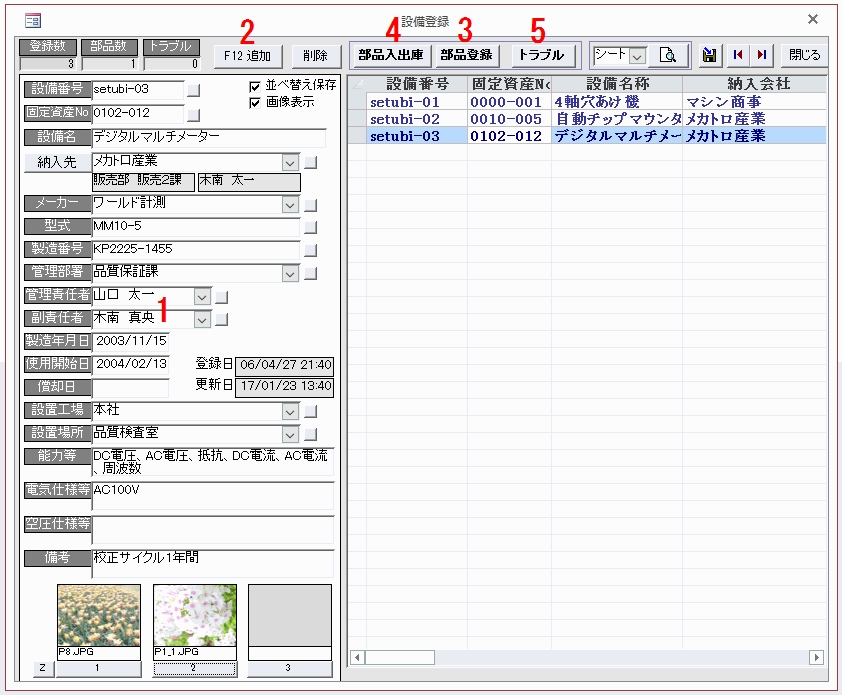Expand the 納入先 dropdown

(x=291, y=162)
